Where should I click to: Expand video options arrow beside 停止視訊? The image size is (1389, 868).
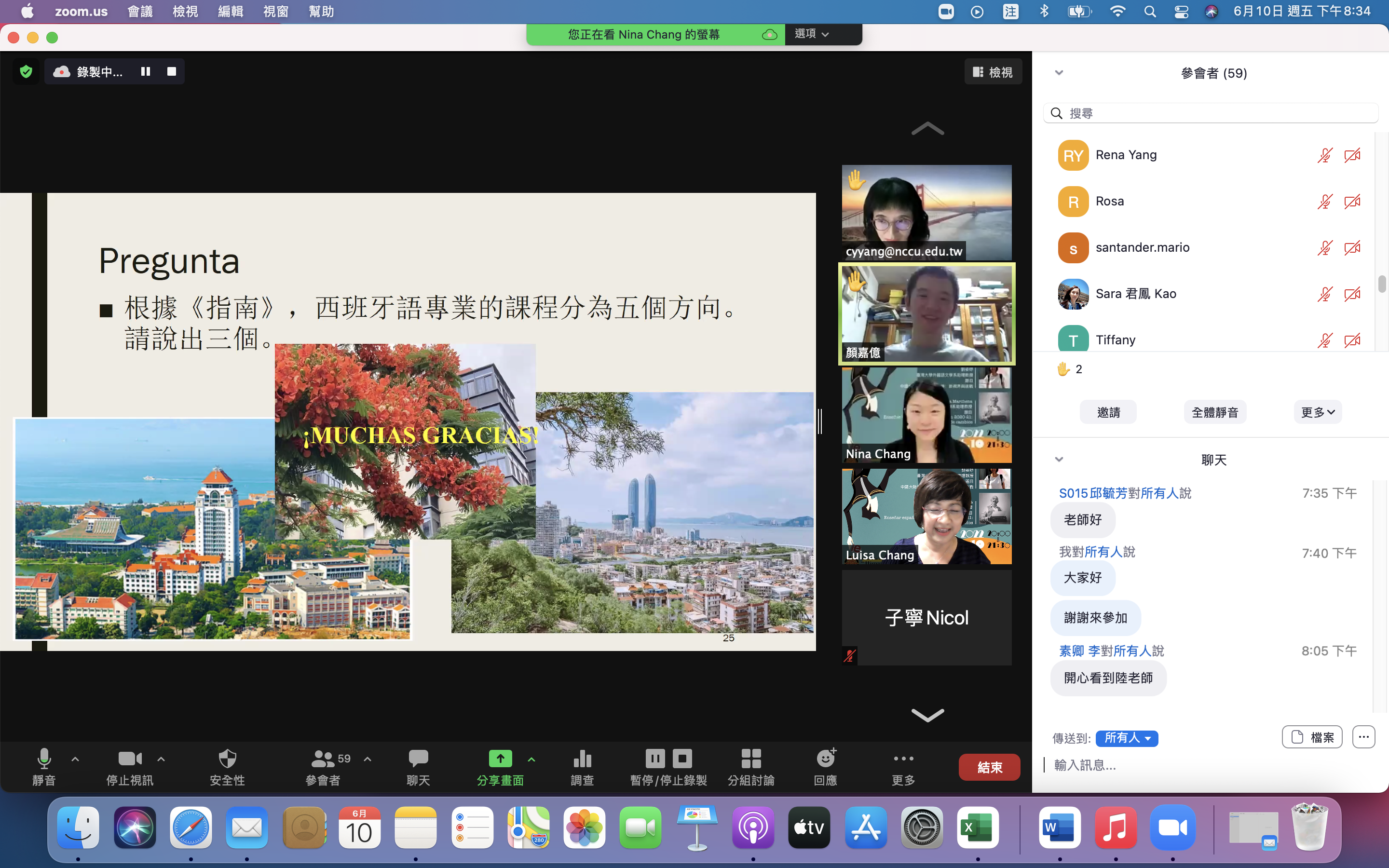(x=161, y=759)
